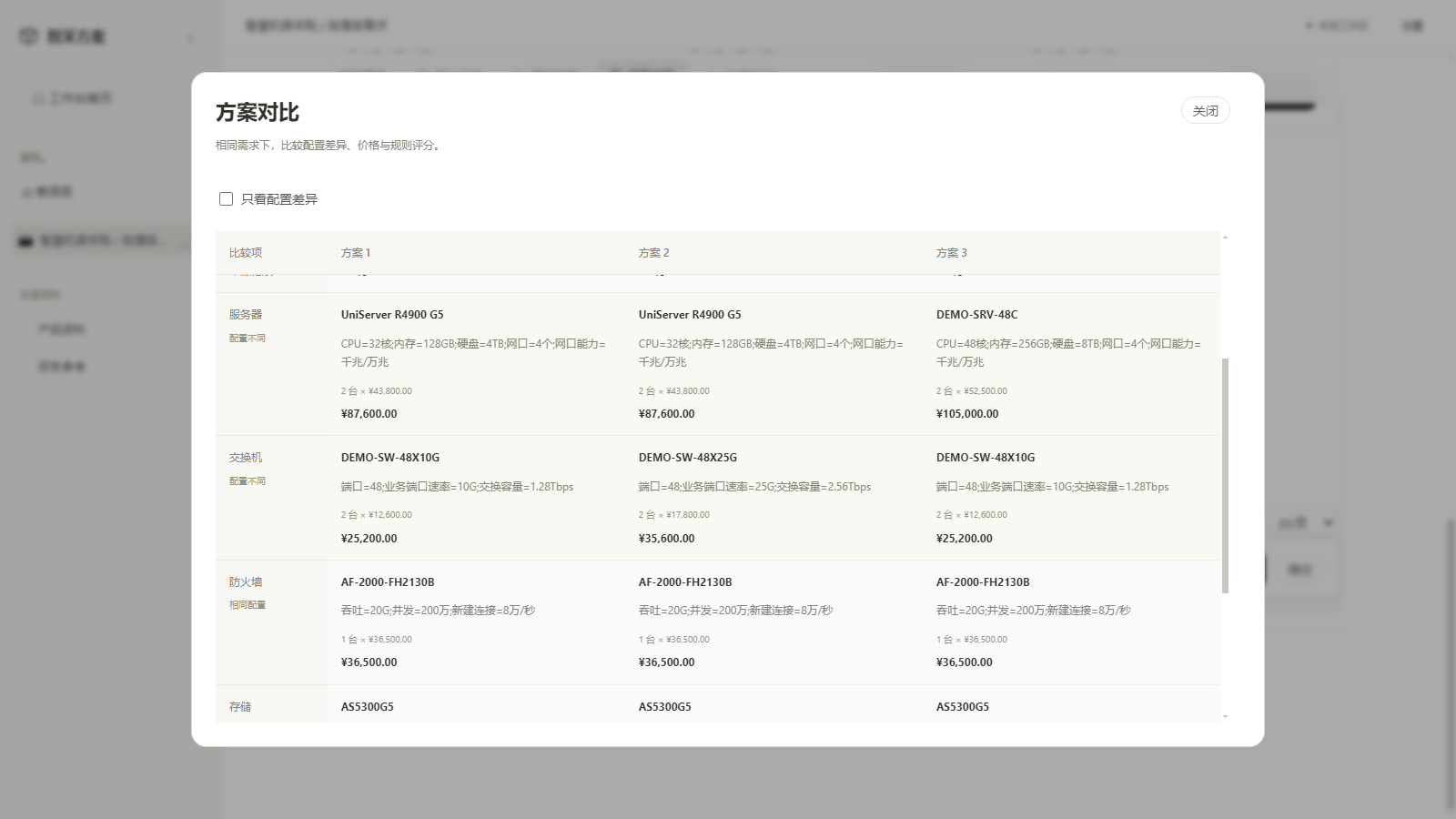
Task: Click the 方案 2 column header
Action: click(653, 253)
